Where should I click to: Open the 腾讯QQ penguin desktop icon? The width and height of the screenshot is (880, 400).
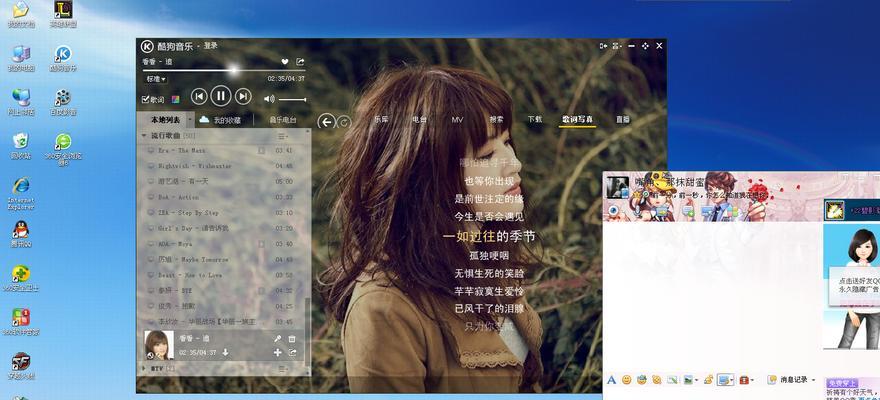[x=21, y=235]
